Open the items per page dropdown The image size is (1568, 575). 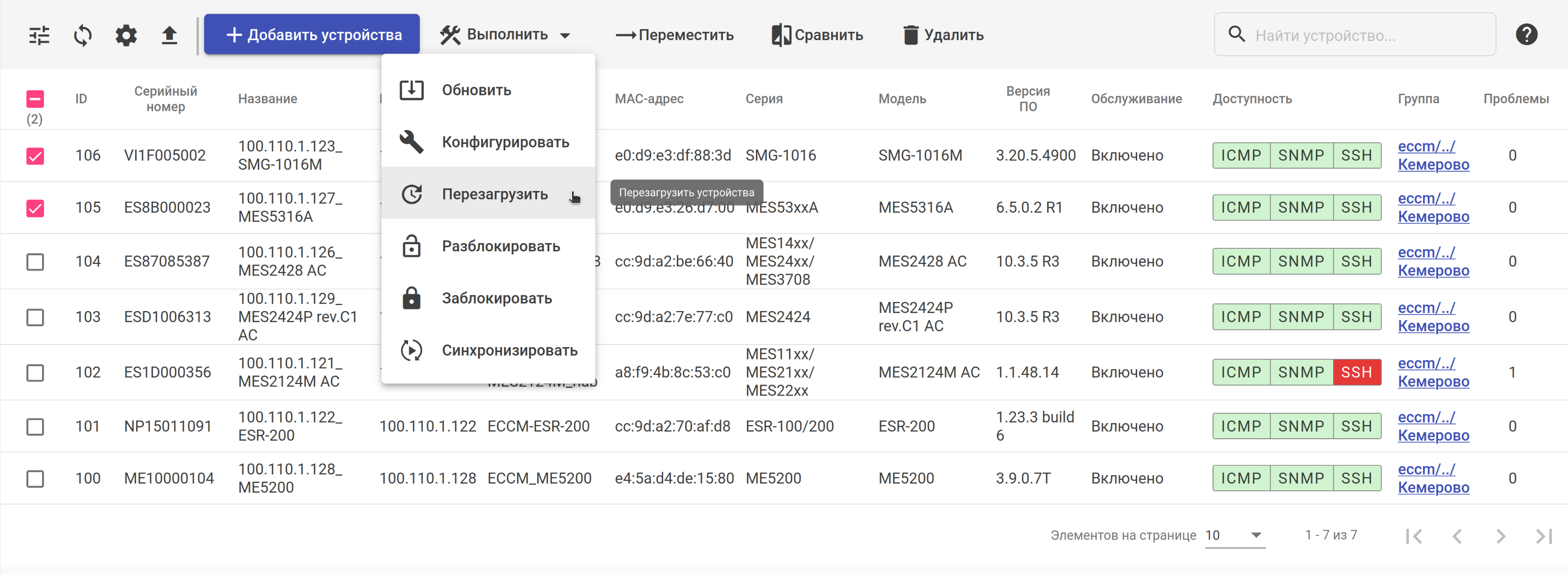[x=1234, y=535]
